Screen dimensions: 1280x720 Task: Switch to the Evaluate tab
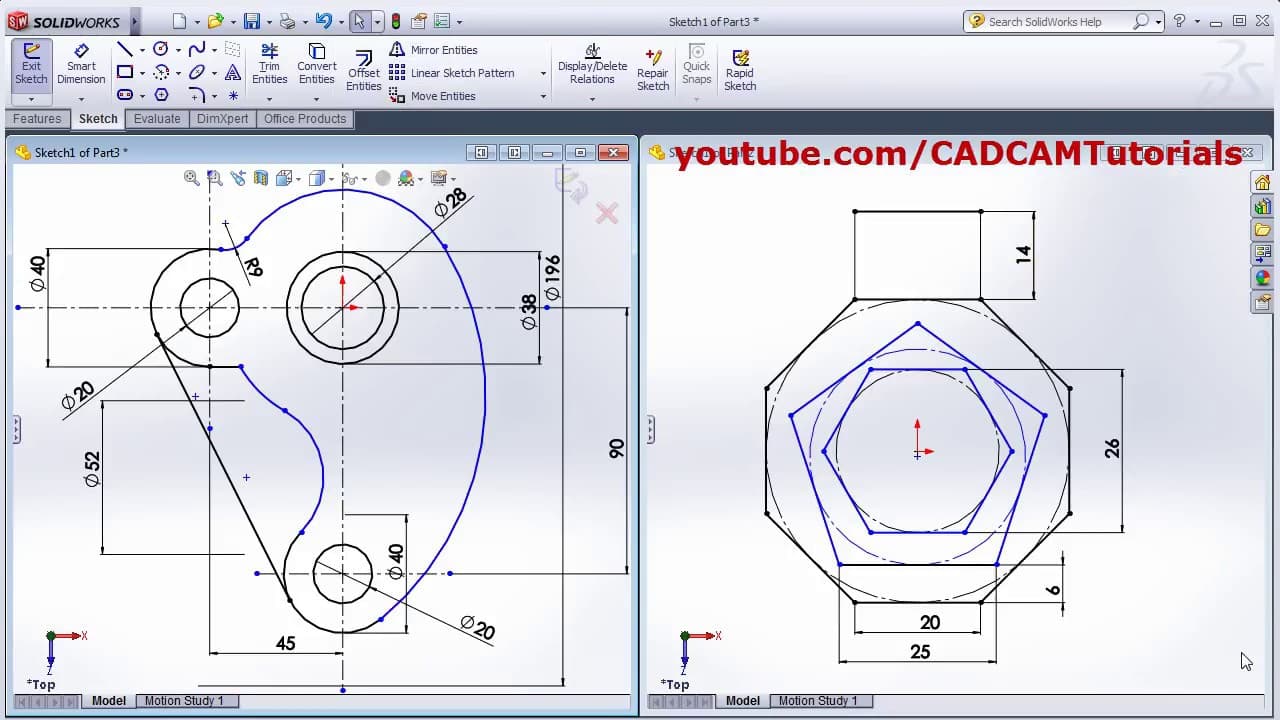157,119
